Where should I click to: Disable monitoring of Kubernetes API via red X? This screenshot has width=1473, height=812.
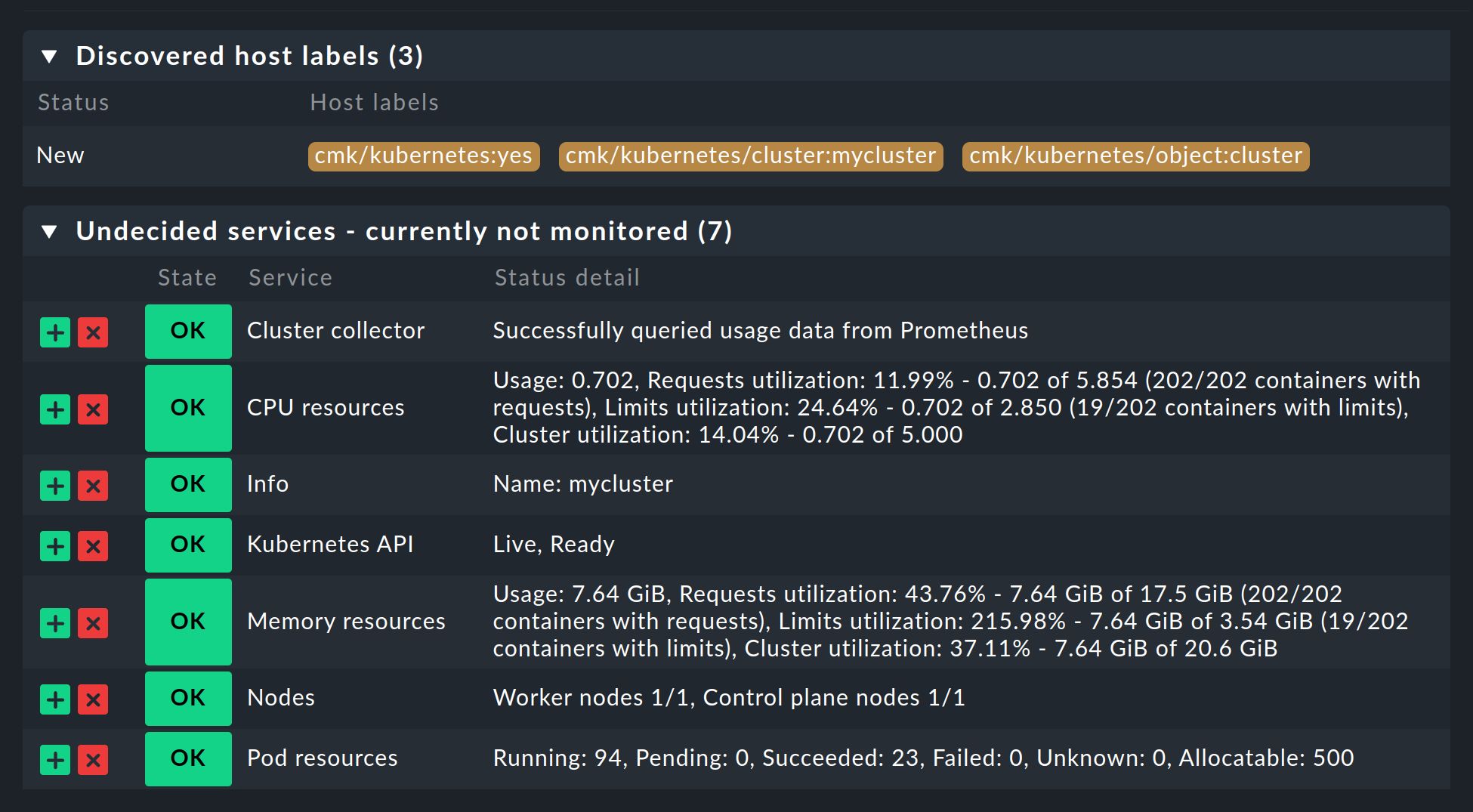pyautogui.click(x=93, y=546)
